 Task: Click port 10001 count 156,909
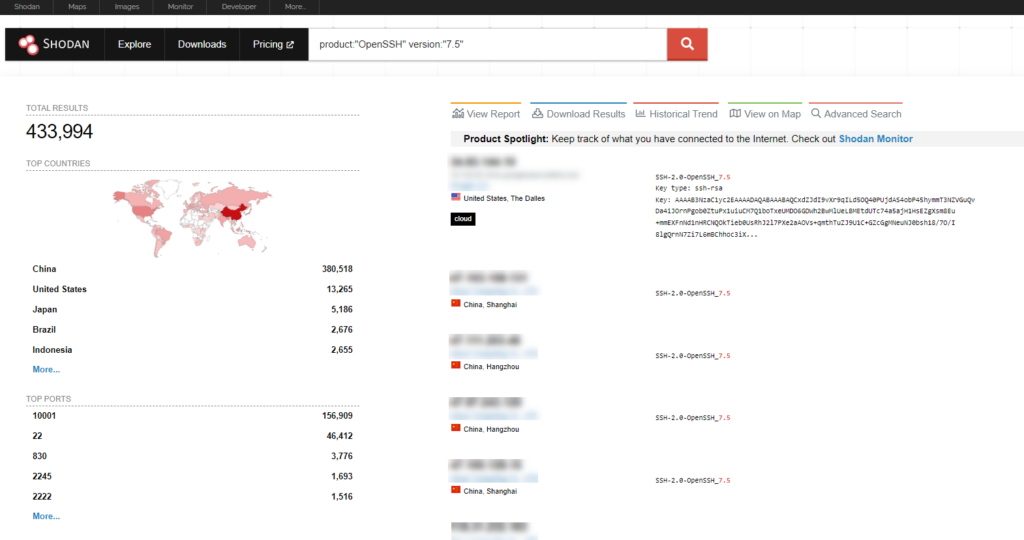point(337,415)
